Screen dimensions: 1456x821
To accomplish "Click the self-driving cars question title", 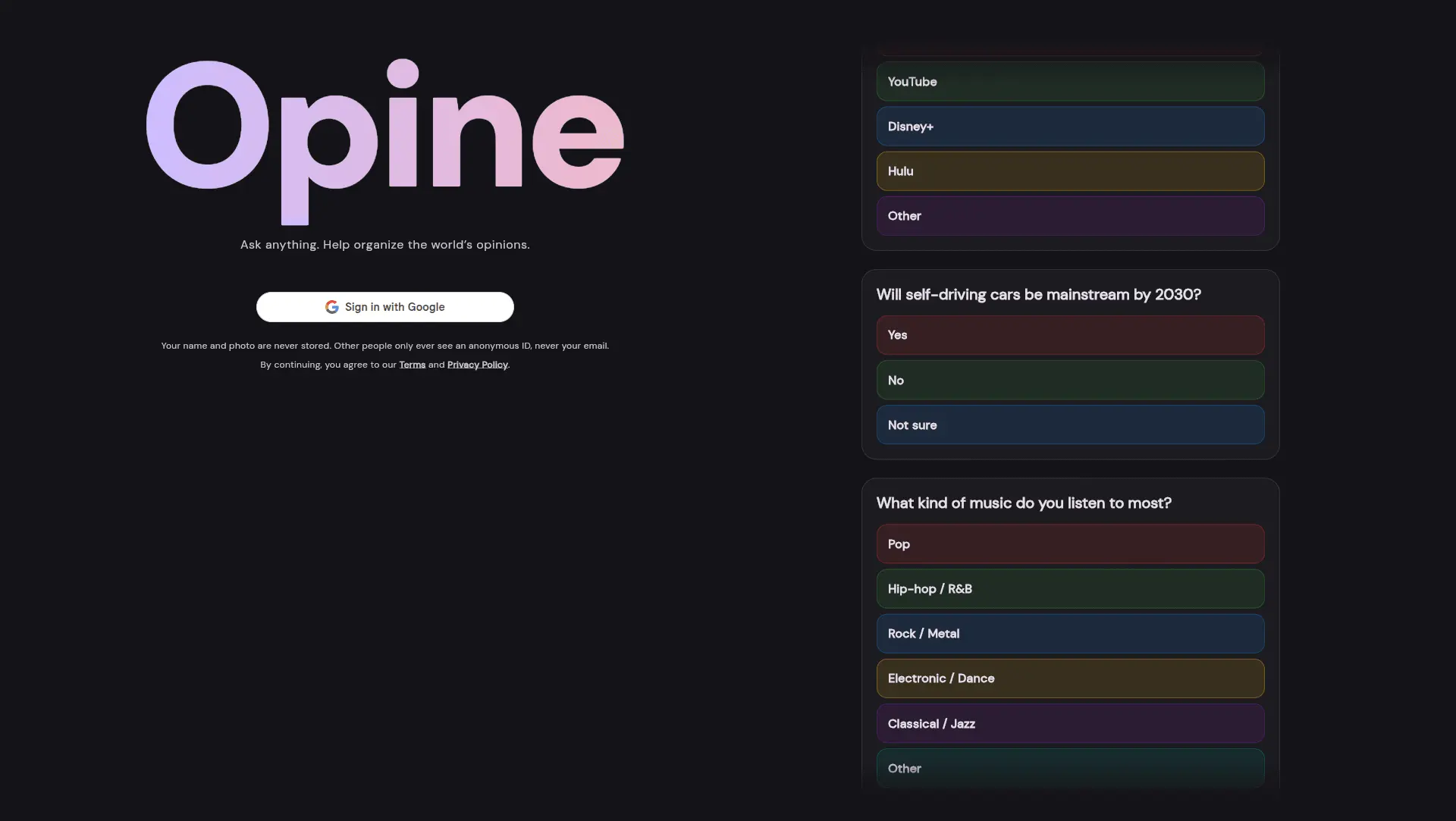I will [x=1038, y=294].
